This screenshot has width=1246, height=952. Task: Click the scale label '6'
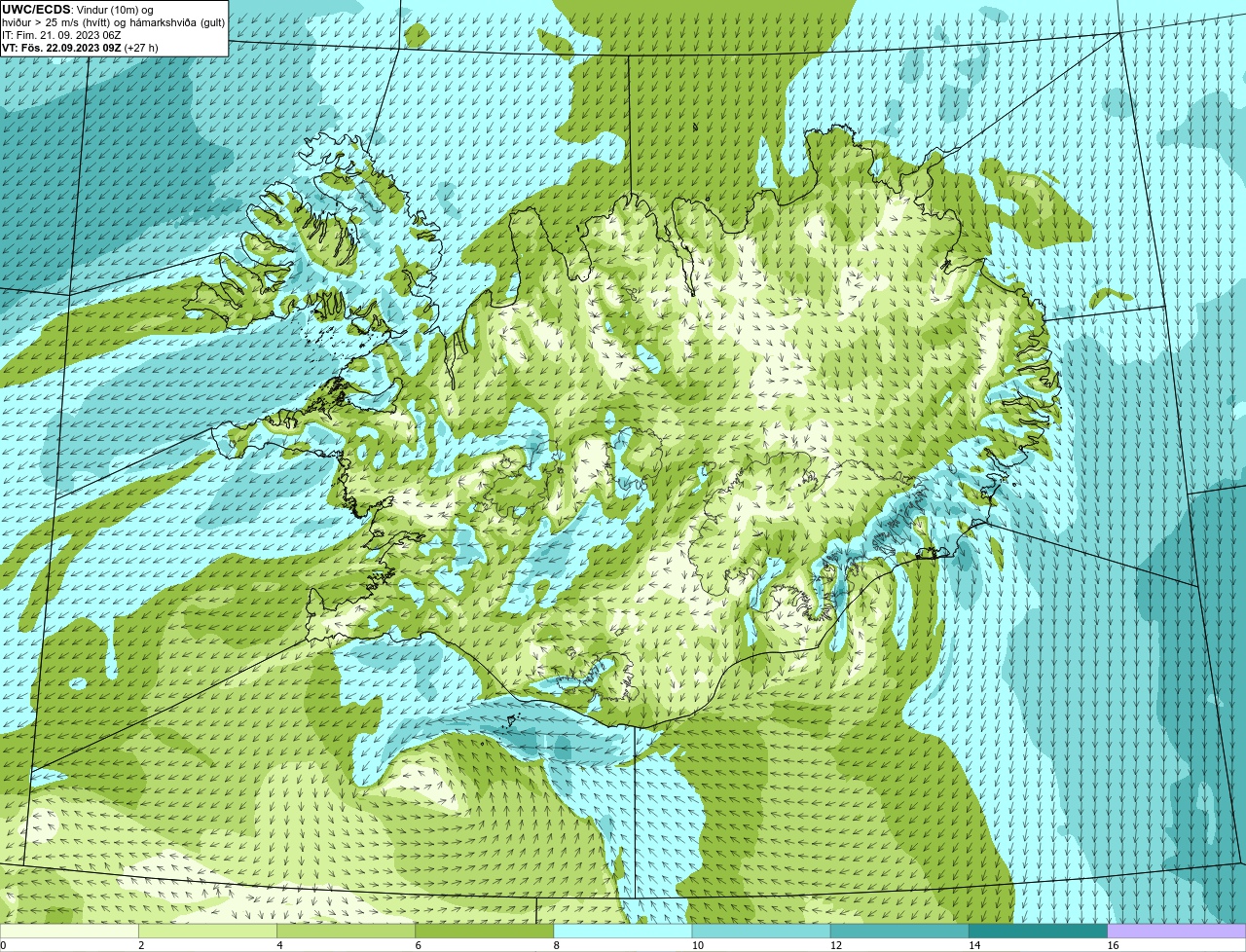[418, 945]
